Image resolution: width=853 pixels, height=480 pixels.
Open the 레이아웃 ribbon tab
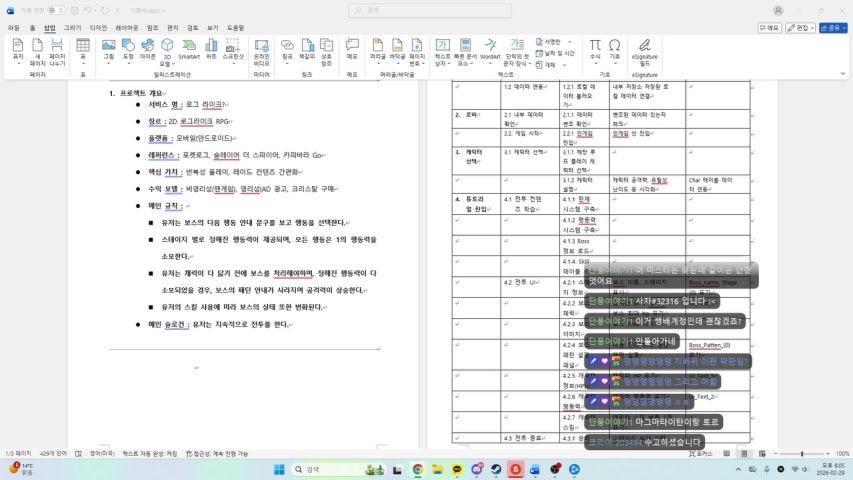(127, 28)
